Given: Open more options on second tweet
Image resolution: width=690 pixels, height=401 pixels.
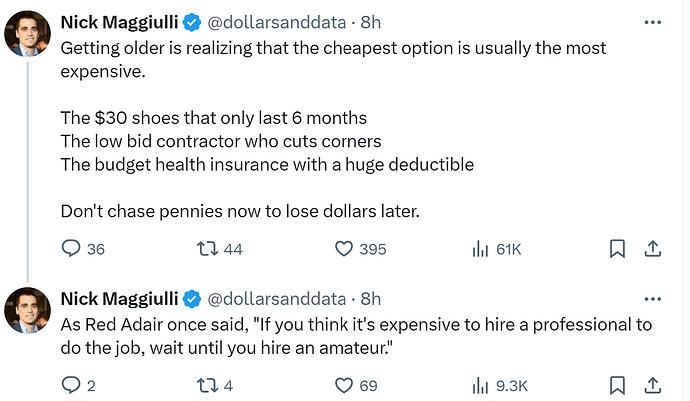Looking at the screenshot, I should [x=653, y=299].
